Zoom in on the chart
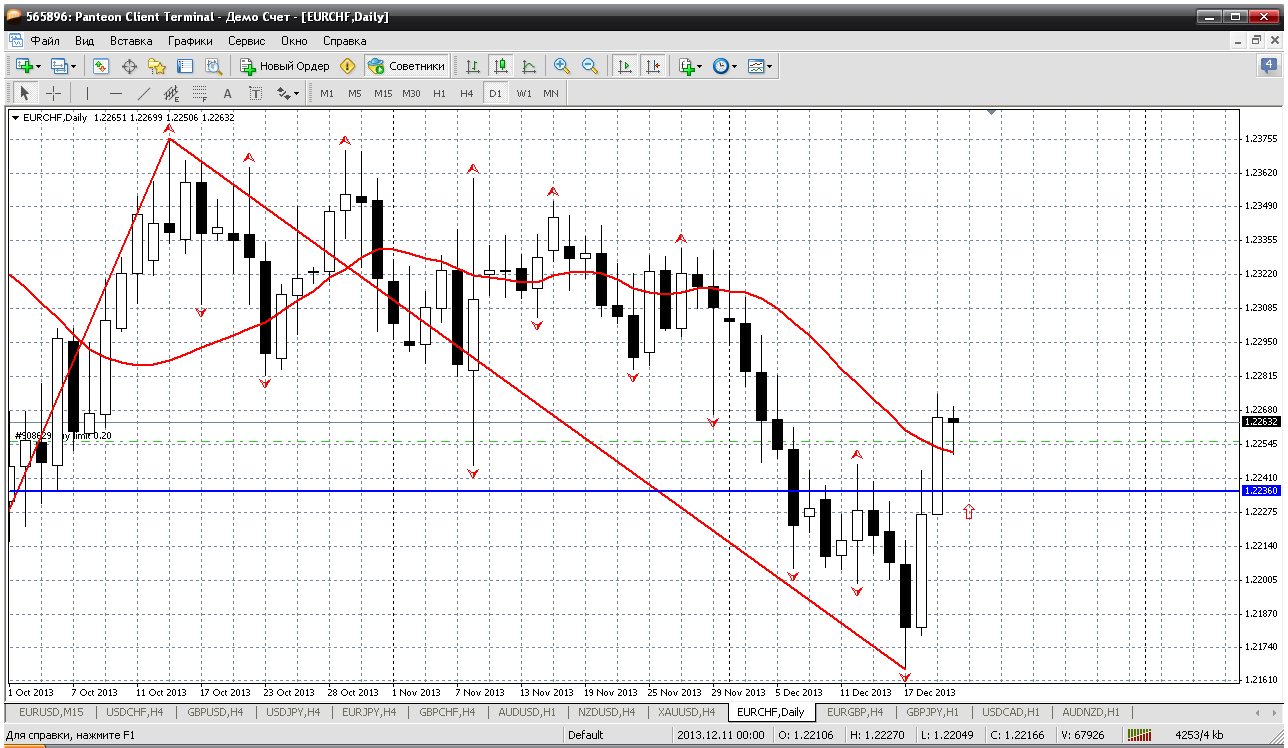Viewport: 1288px width, 748px height. tap(562, 66)
